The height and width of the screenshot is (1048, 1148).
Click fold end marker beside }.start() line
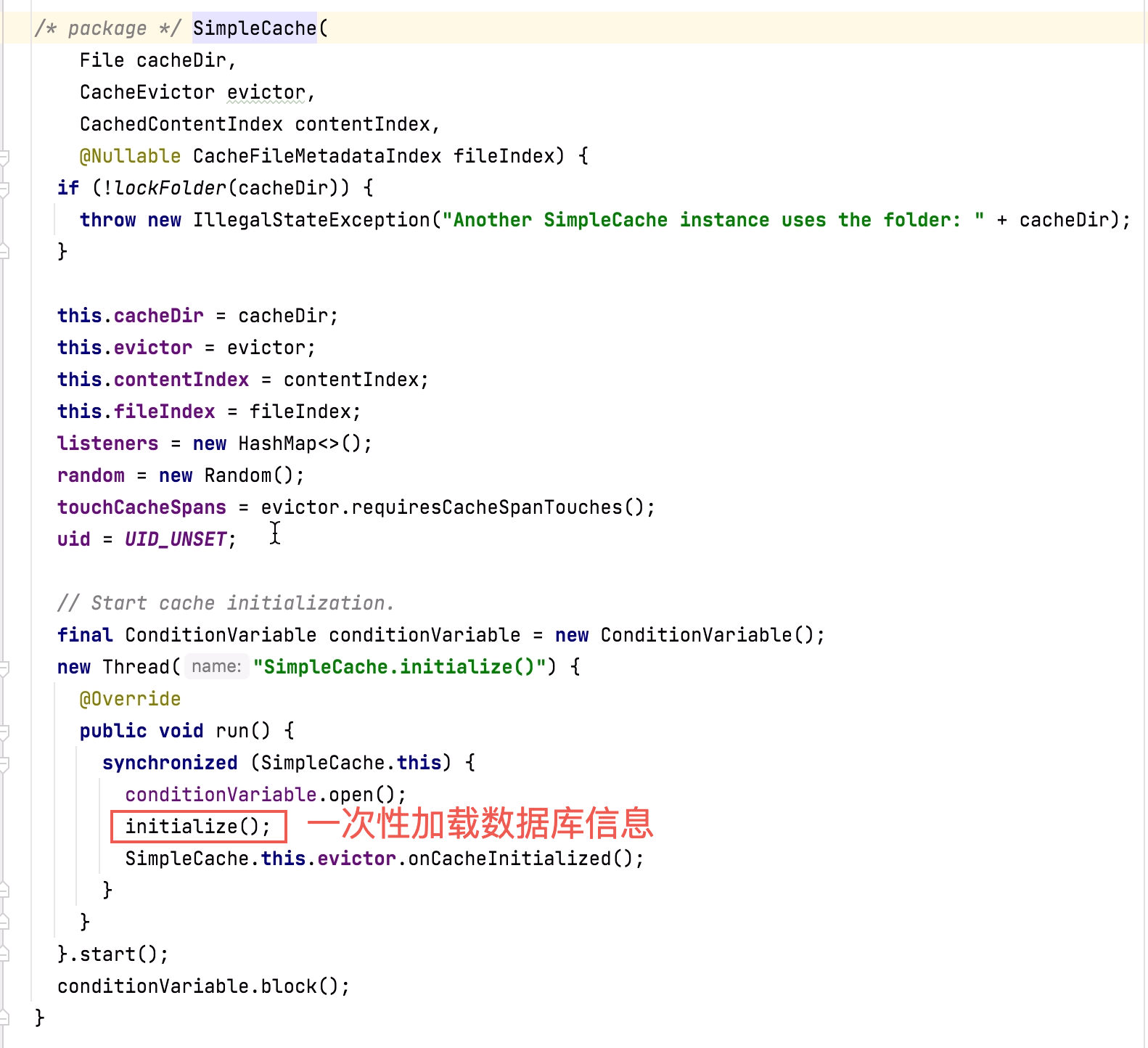coord(4,954)
